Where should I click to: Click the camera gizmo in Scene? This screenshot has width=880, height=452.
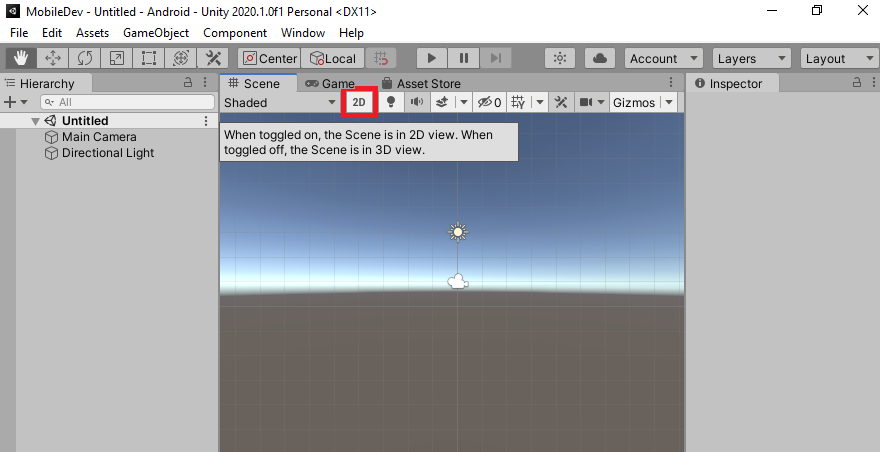coord(458,281)
